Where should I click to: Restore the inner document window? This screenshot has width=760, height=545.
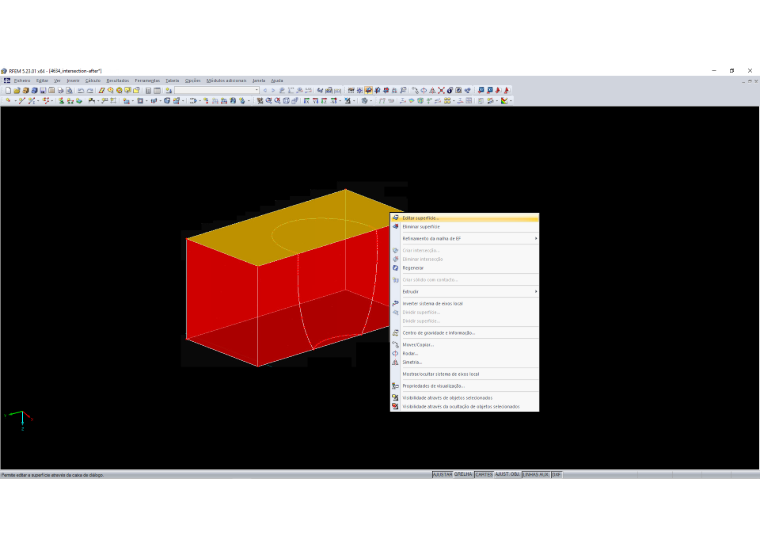750,81
